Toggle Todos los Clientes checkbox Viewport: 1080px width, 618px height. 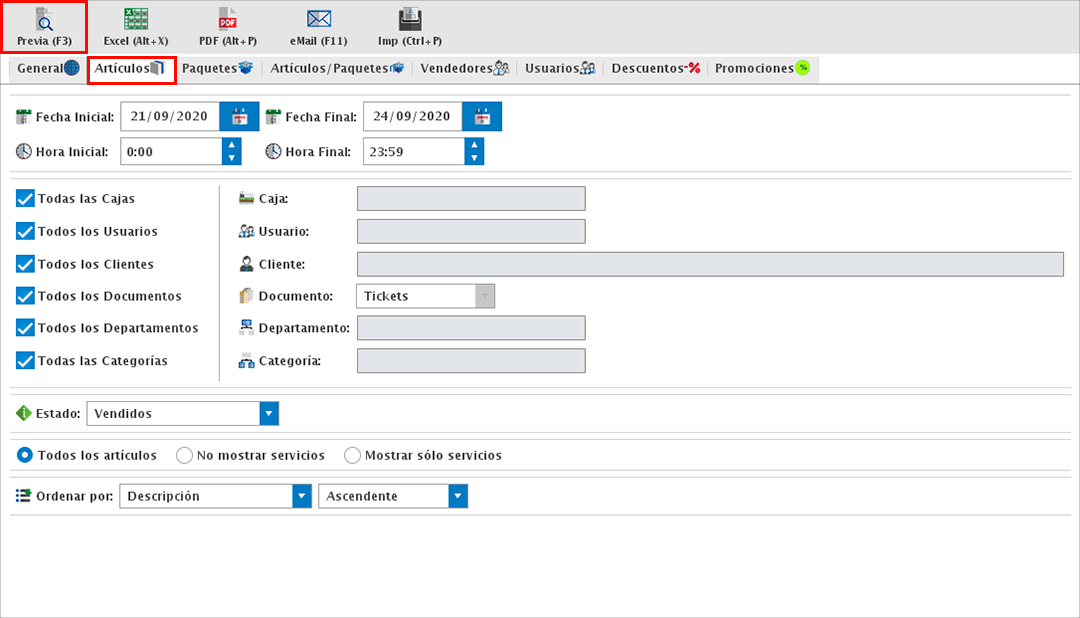tap(26, 264)
